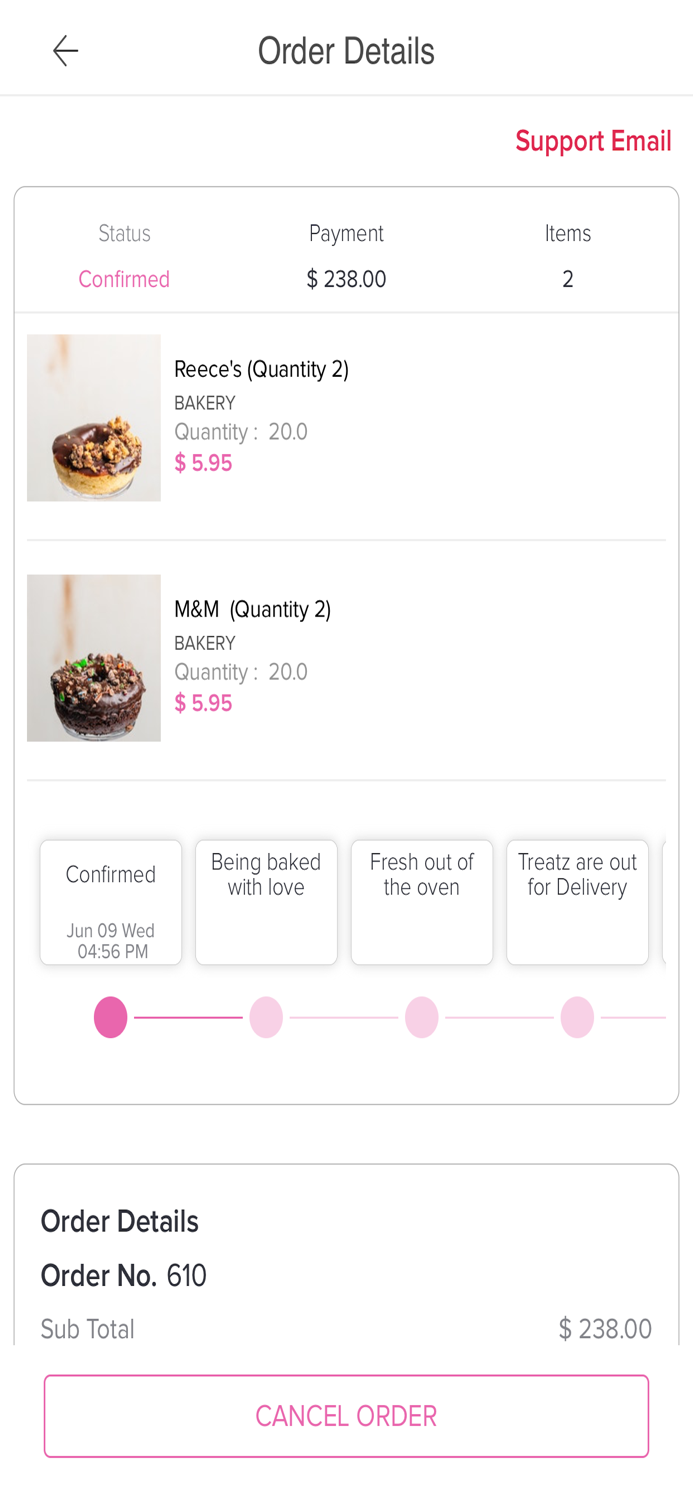
Task: Tap the Sub Total row
Action: (346, 1329)
